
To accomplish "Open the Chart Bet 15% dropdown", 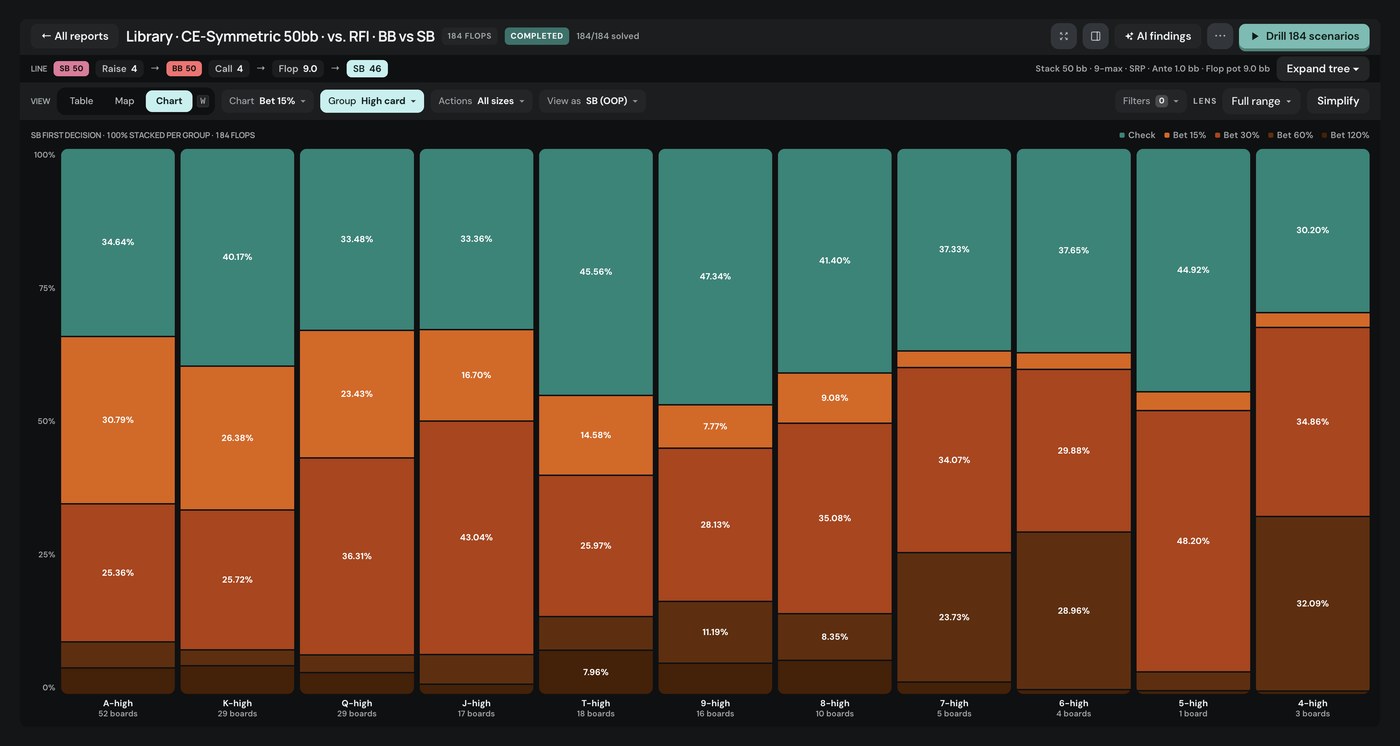I will pyautogui.click(x=267, y=101).
